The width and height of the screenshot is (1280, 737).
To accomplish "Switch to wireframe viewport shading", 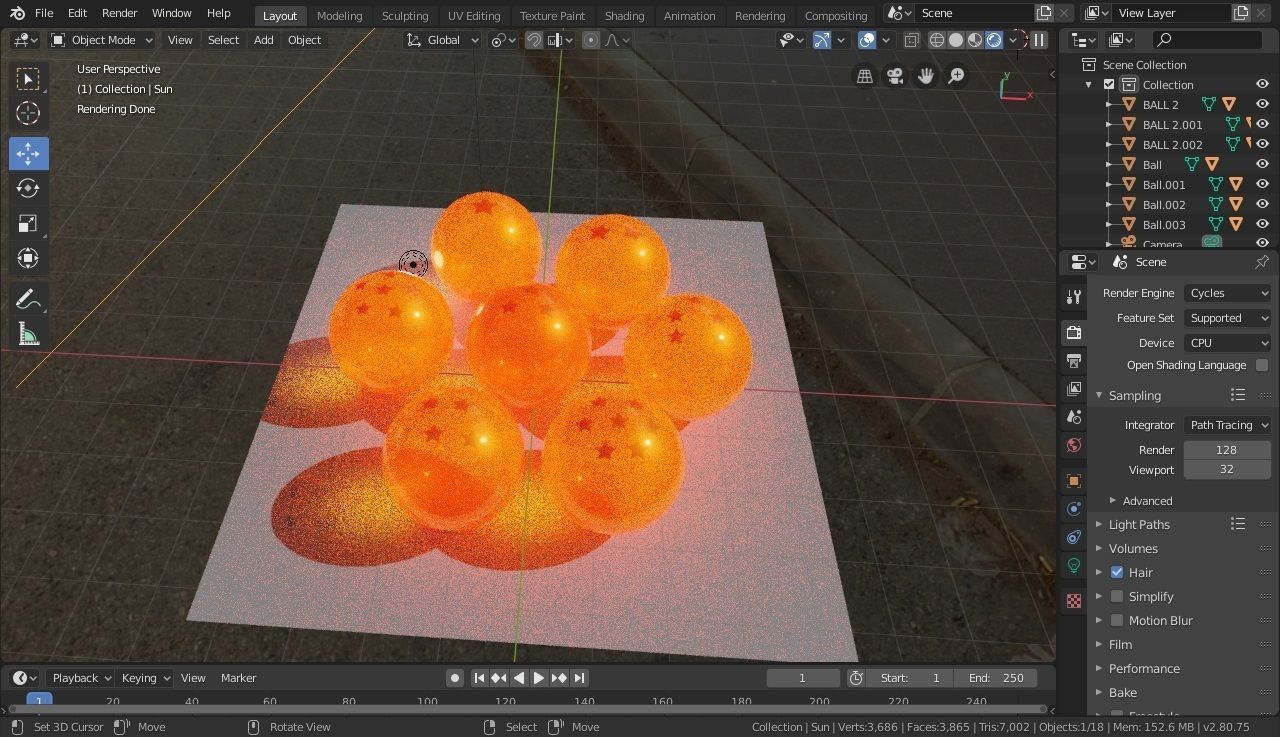I will 937,40.
